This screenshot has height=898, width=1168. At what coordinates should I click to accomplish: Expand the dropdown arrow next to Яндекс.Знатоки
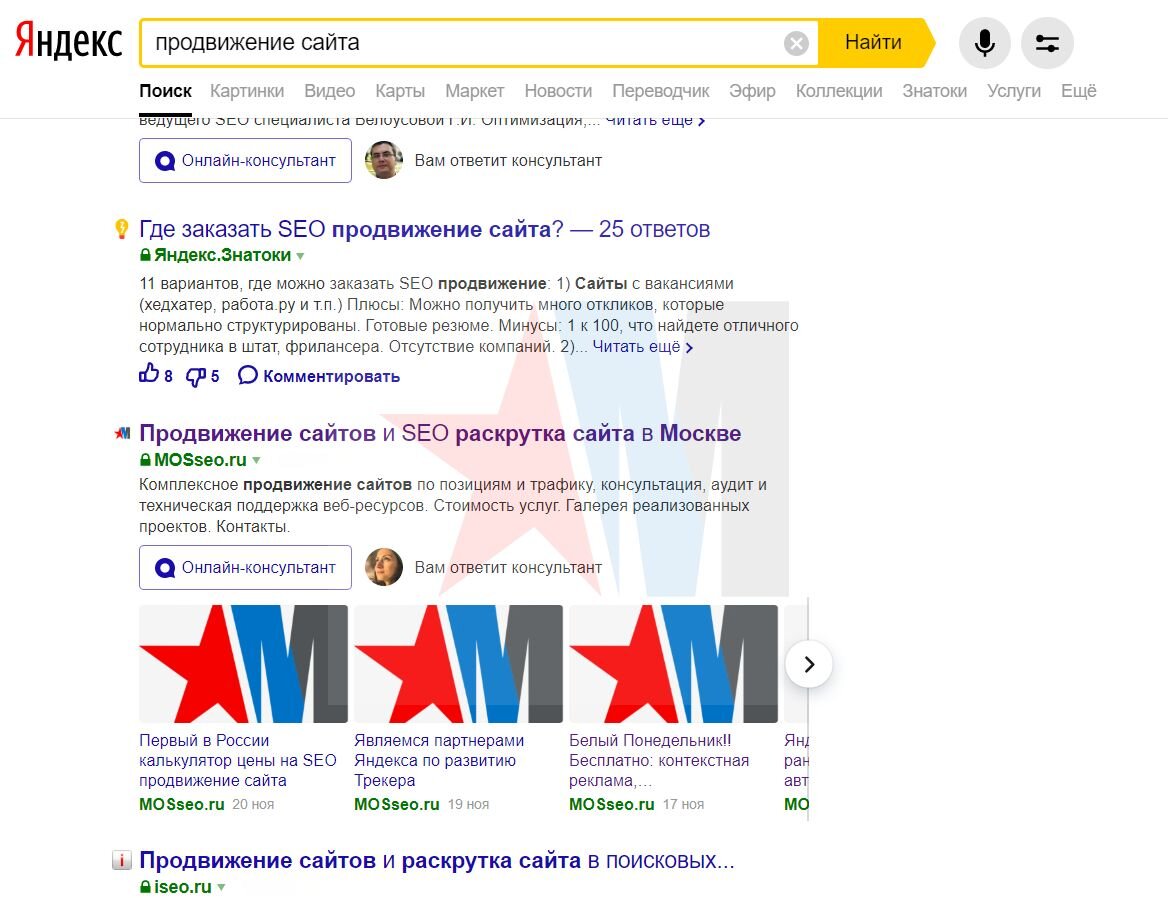(x=300, y=256)
